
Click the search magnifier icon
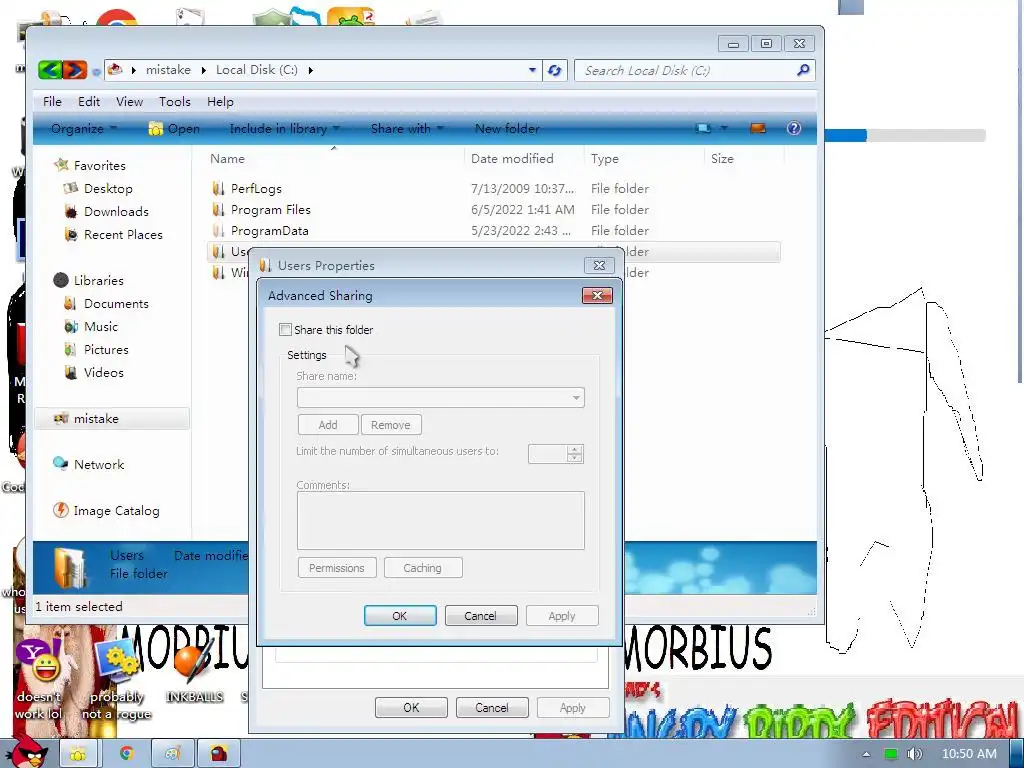[803, 70]
